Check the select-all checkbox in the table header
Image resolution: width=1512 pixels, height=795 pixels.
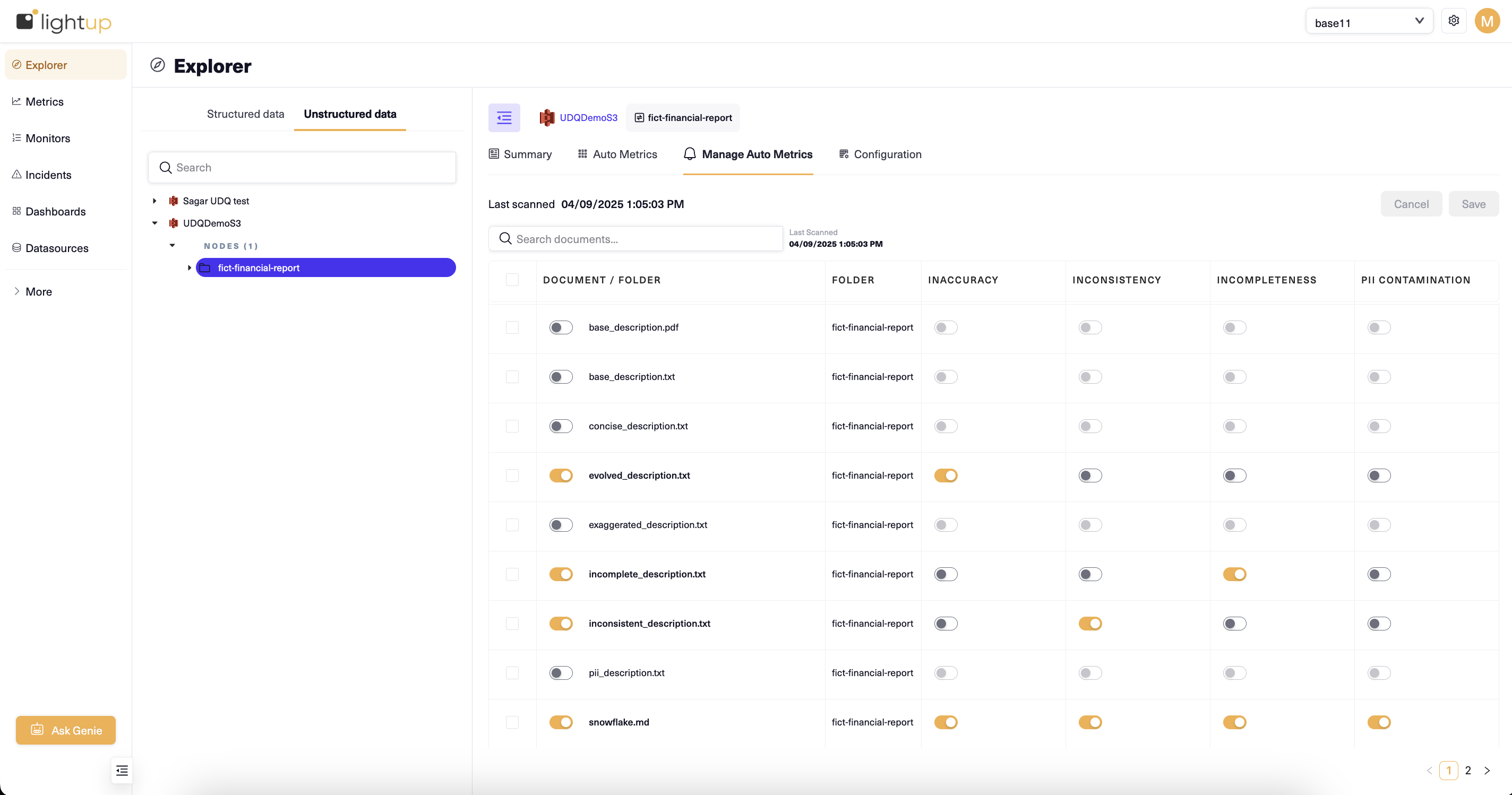[x=512, y=280]
